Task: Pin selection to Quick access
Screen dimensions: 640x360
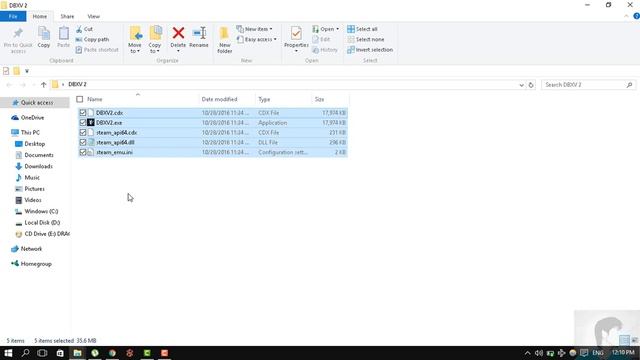Action: [x=18, y=40]
